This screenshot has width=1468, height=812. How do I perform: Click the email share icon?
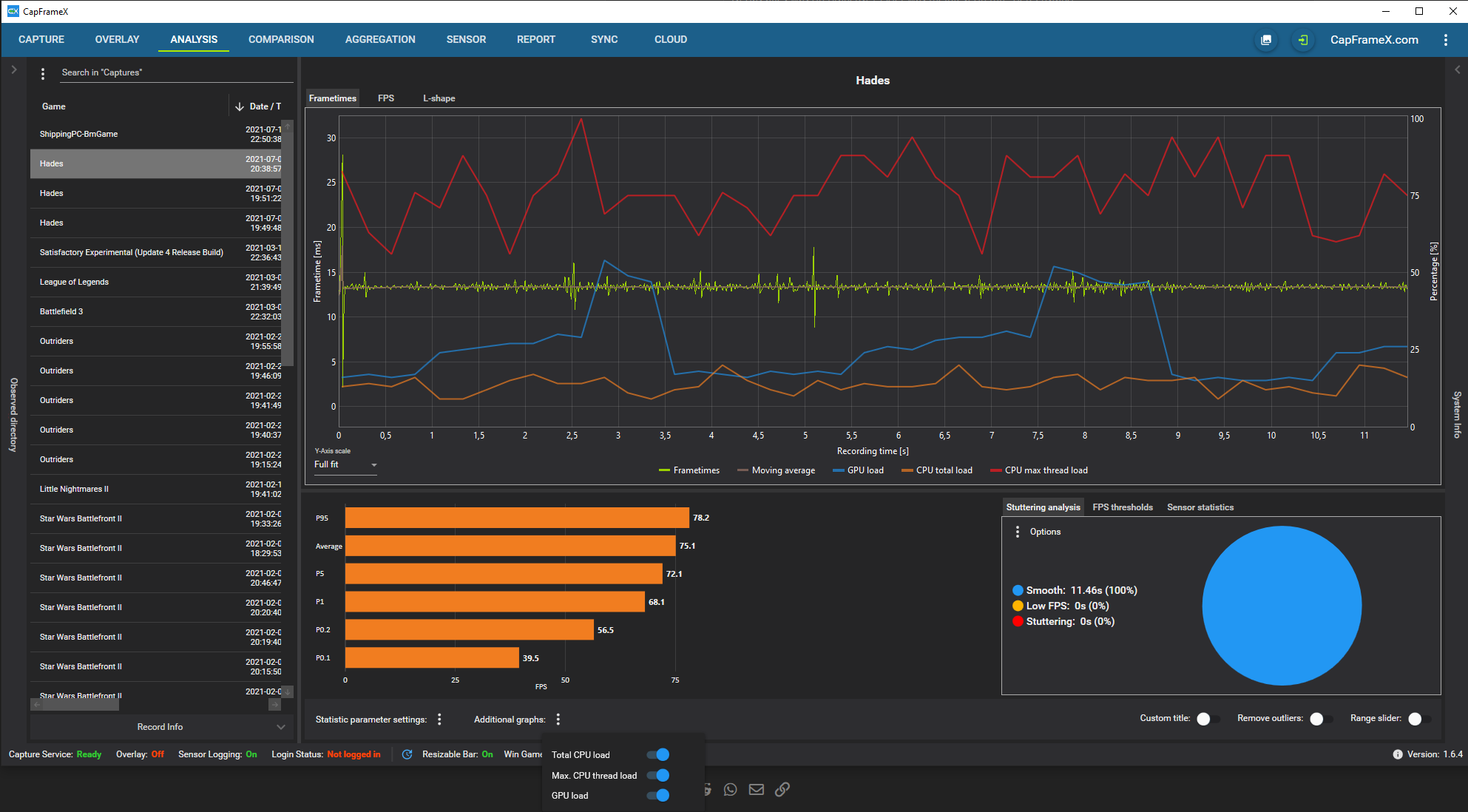tap(756, 789)
